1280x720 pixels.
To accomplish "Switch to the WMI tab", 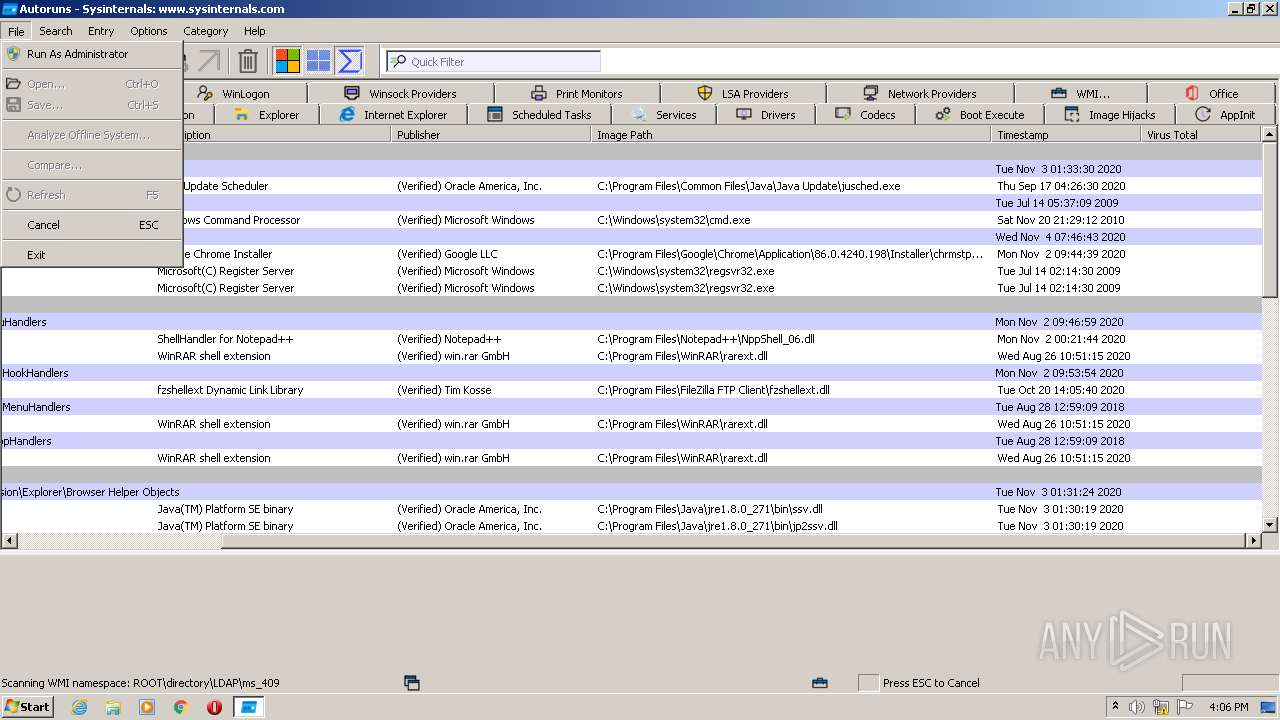I will [x=1080, y=93].
